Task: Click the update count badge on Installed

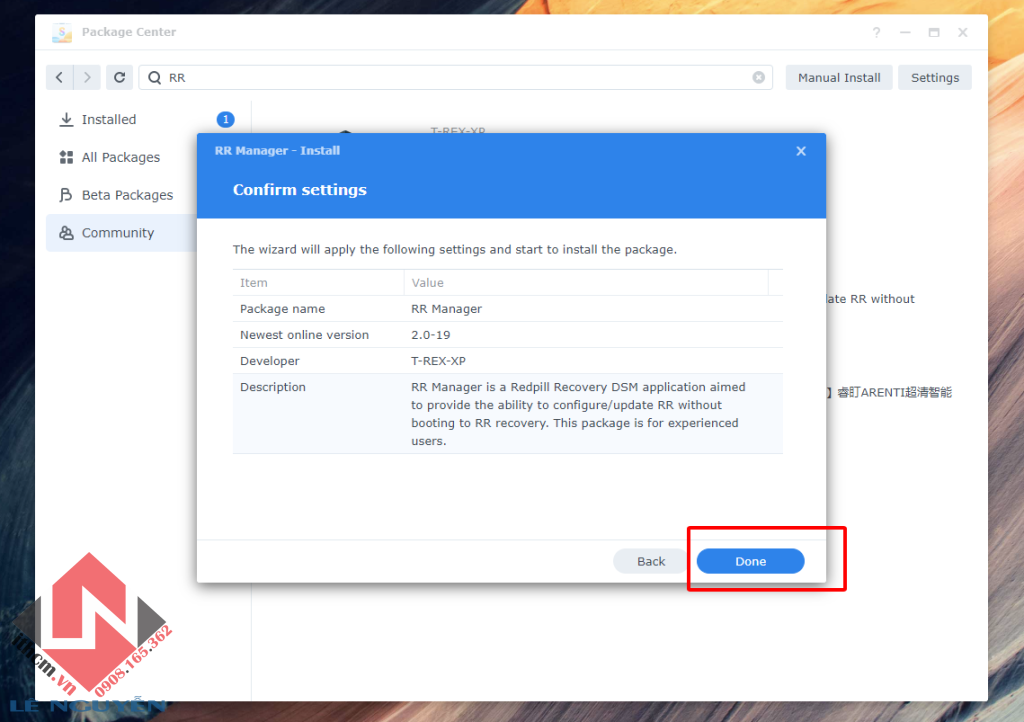Action: tap(225, 120)
